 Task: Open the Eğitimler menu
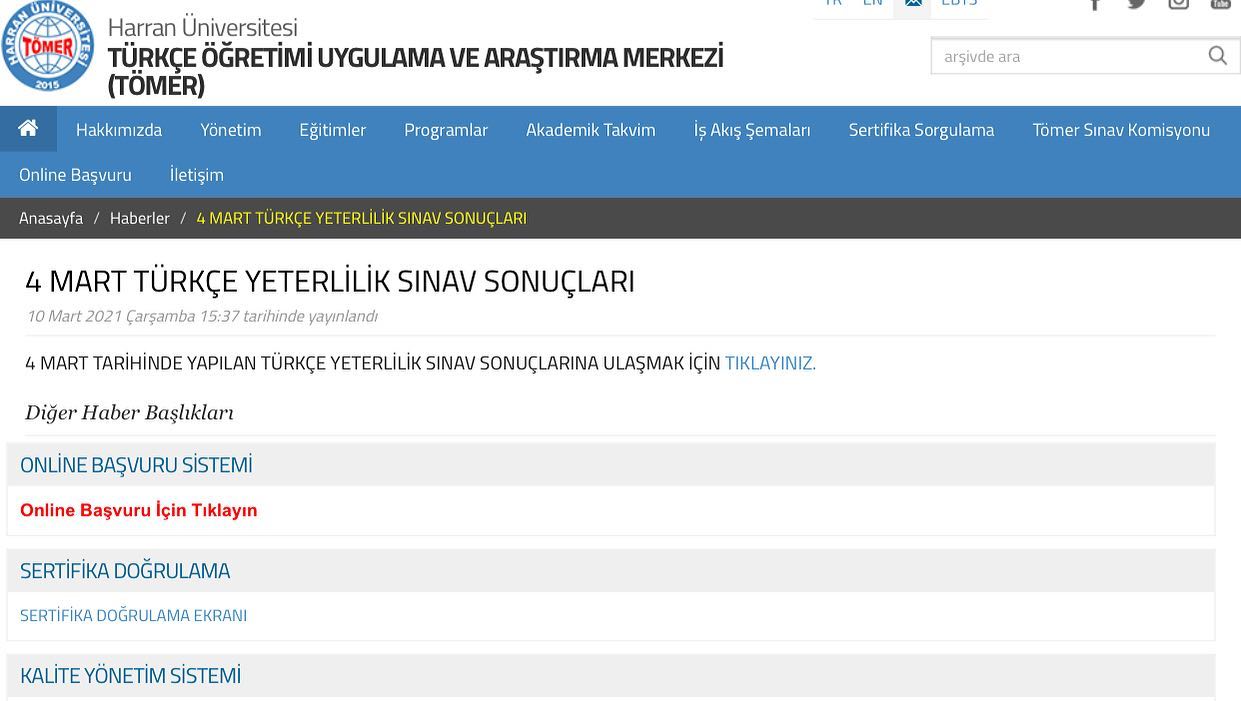point(332,130)
